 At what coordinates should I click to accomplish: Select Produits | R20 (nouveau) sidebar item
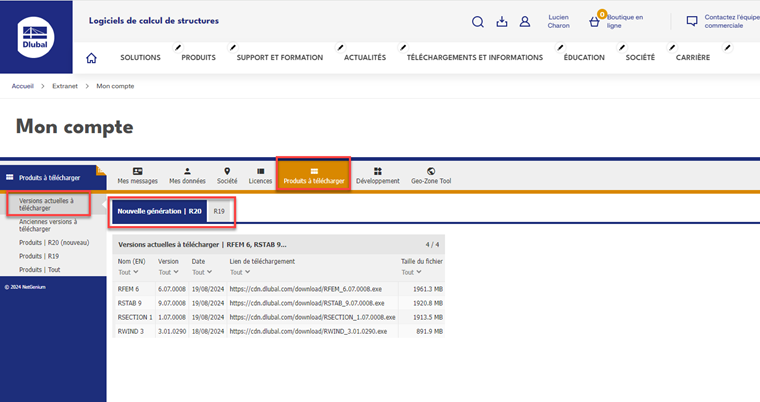click(54, 242)
